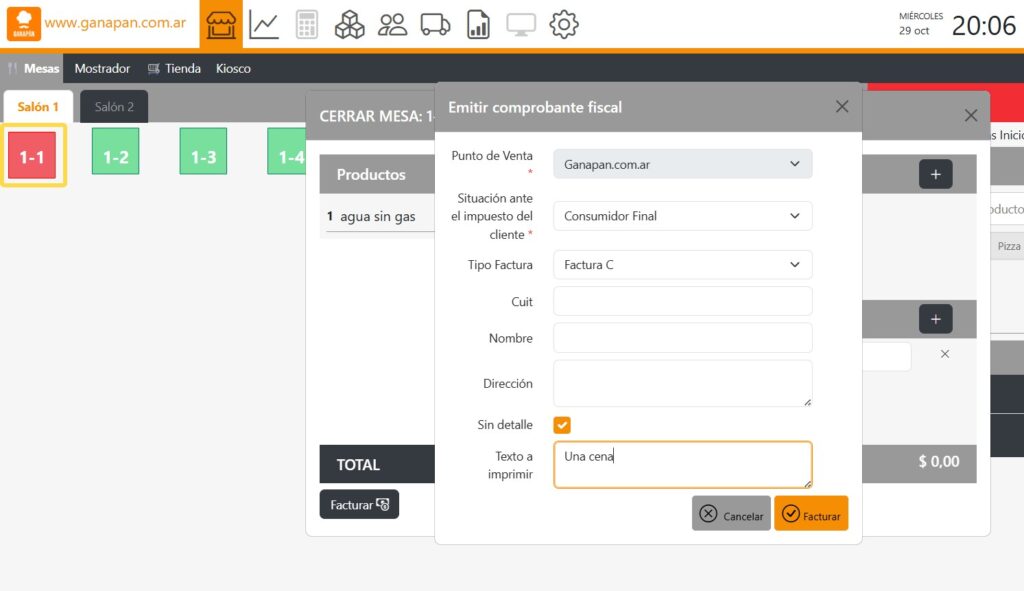
Task: Click the Cuit input field
Action: (x=682, y=302)
